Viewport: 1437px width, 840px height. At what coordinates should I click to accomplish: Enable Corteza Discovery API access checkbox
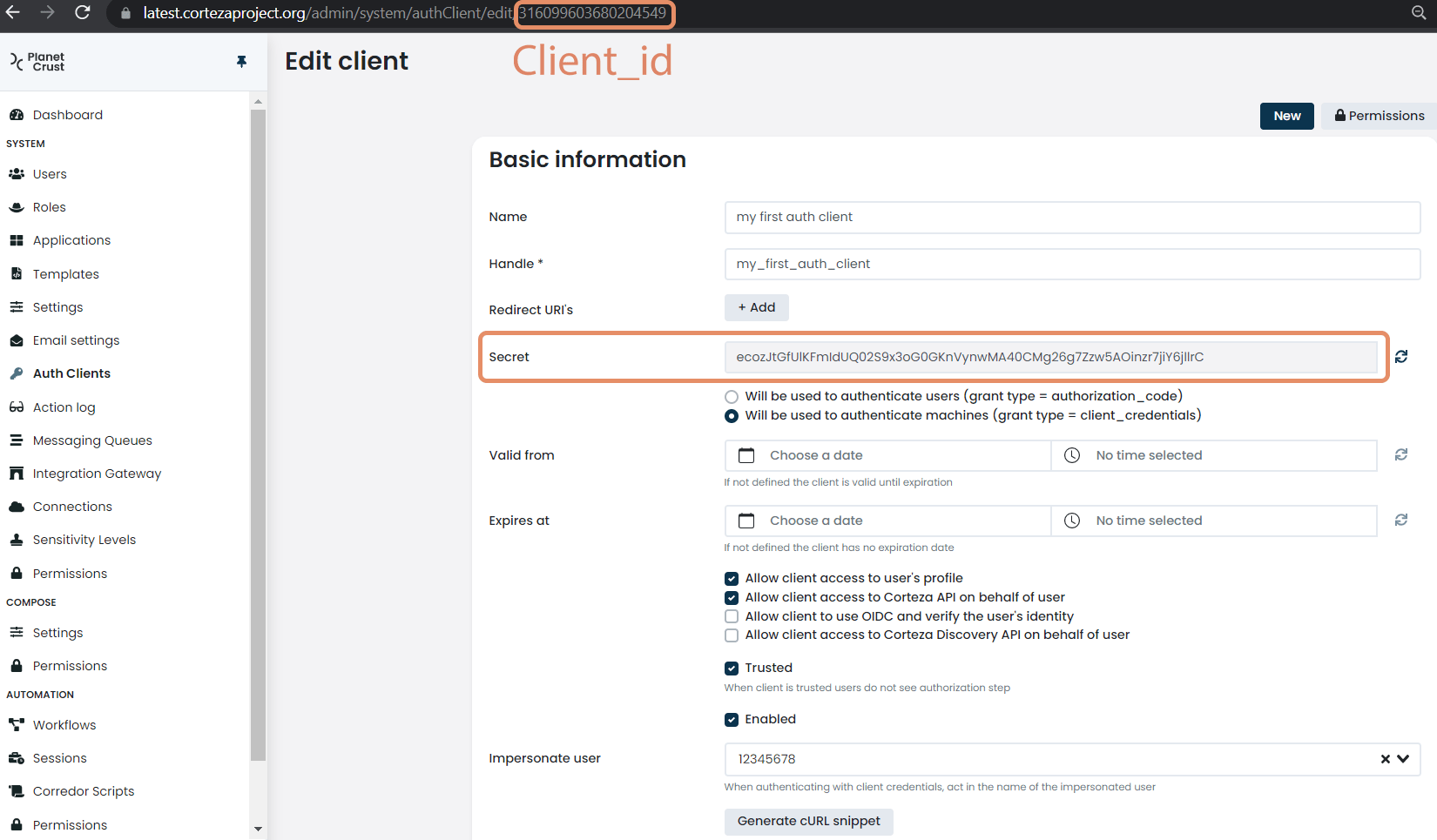point(732,635)
